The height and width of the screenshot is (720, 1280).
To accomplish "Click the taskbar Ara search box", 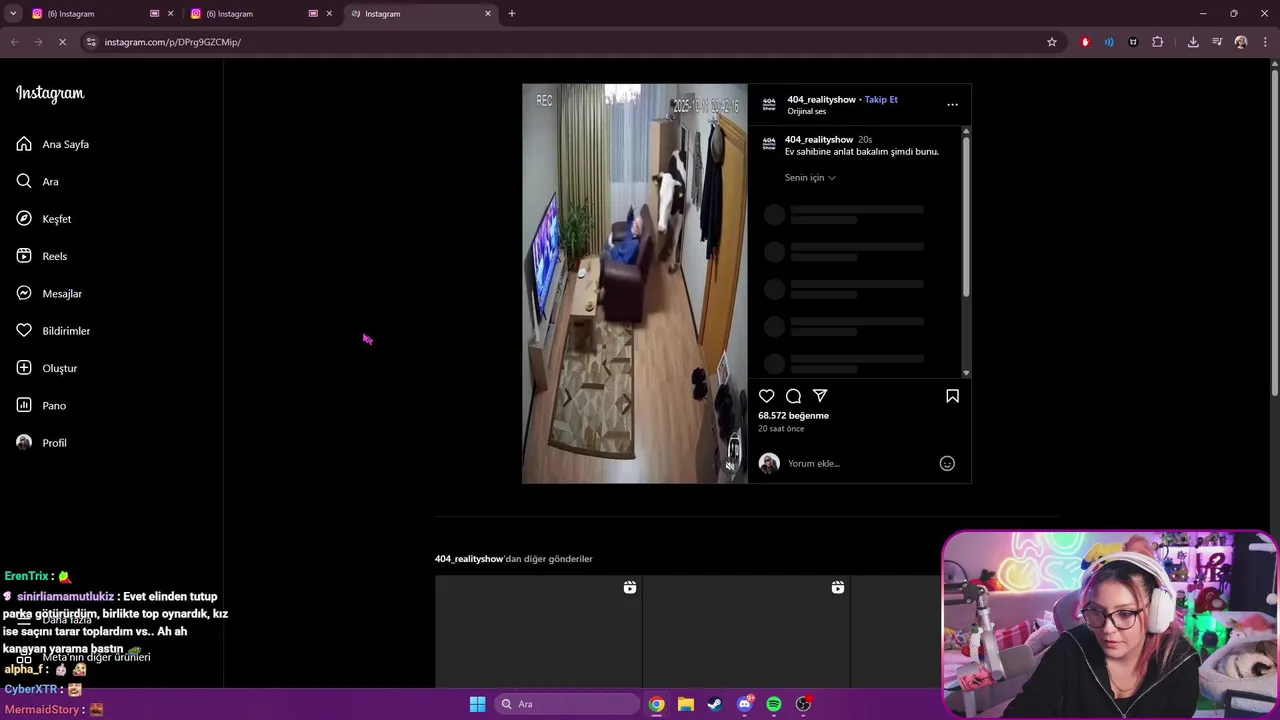I will click(567, 704).
